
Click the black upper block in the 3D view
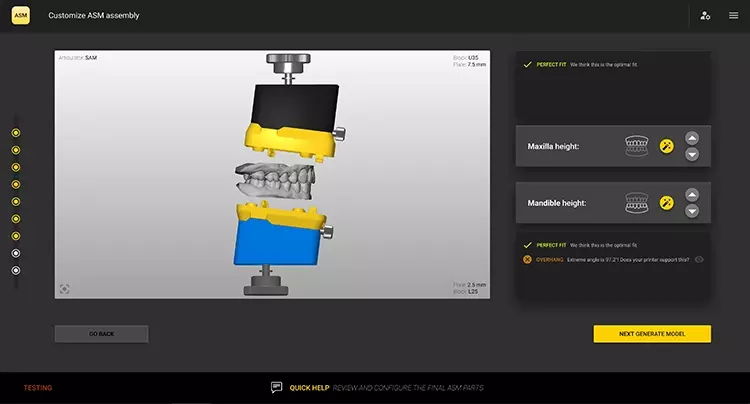[x=294, y=106]
